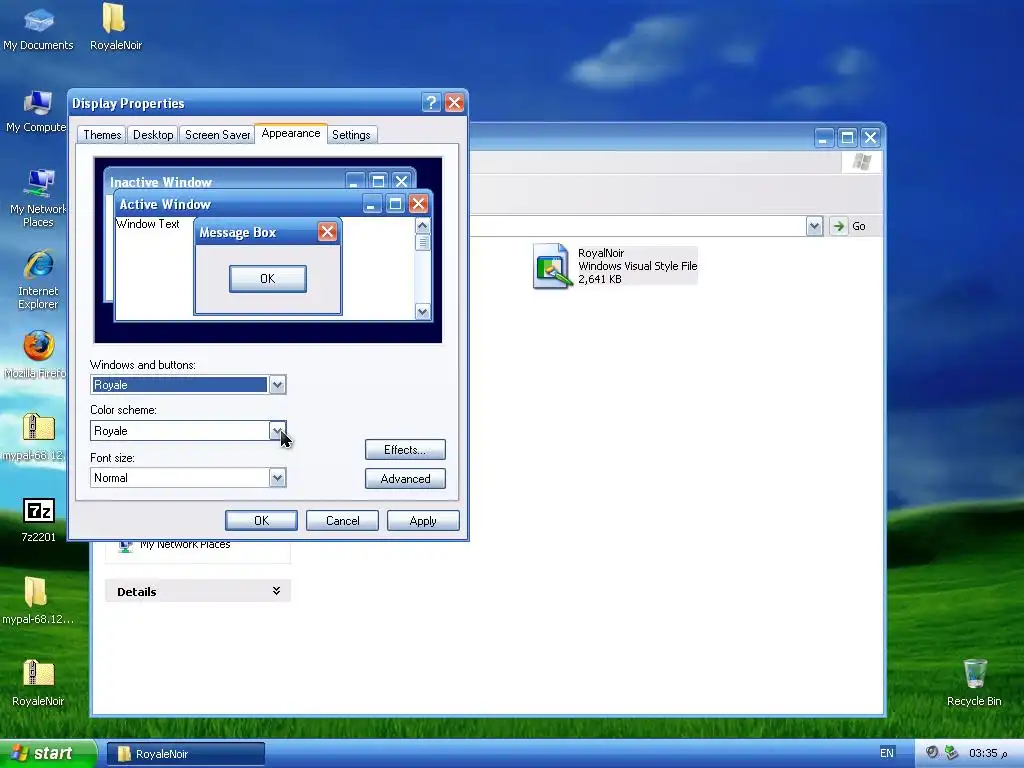Click RoyaleNoir taskbar button

pos(185,754)
